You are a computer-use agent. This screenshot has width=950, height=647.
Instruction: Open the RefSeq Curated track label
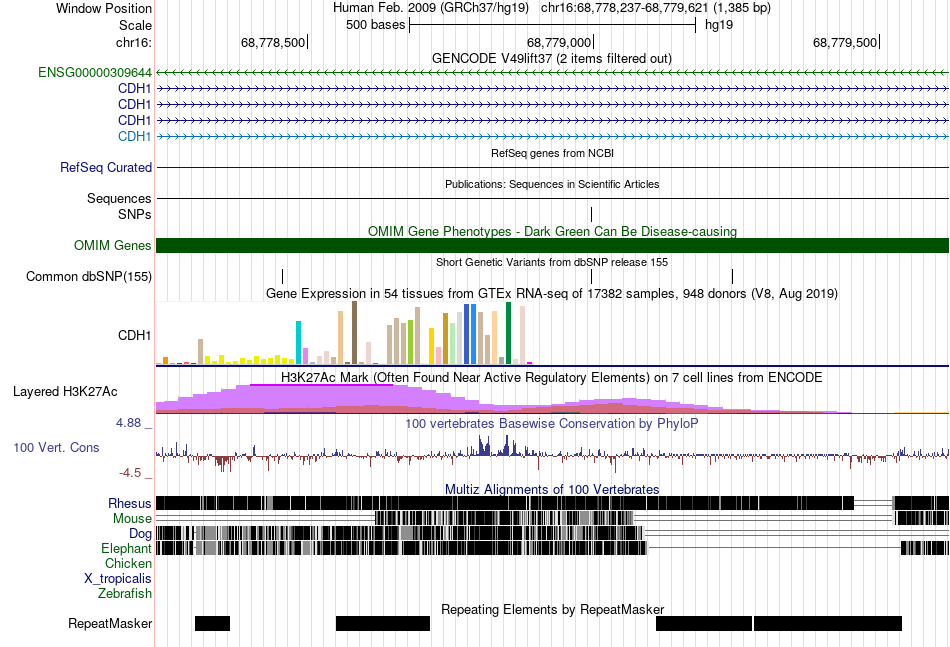pos(106,167)
